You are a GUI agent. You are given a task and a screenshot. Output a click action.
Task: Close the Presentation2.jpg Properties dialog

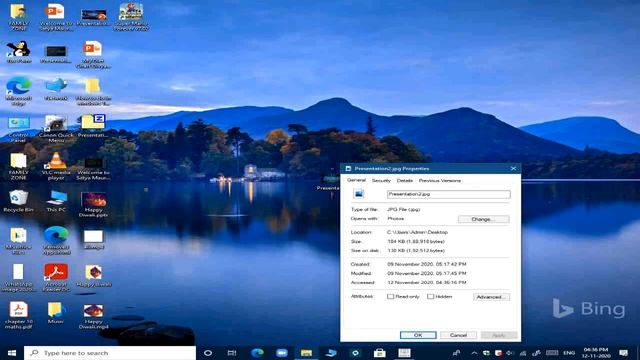(x=513, y=169)
